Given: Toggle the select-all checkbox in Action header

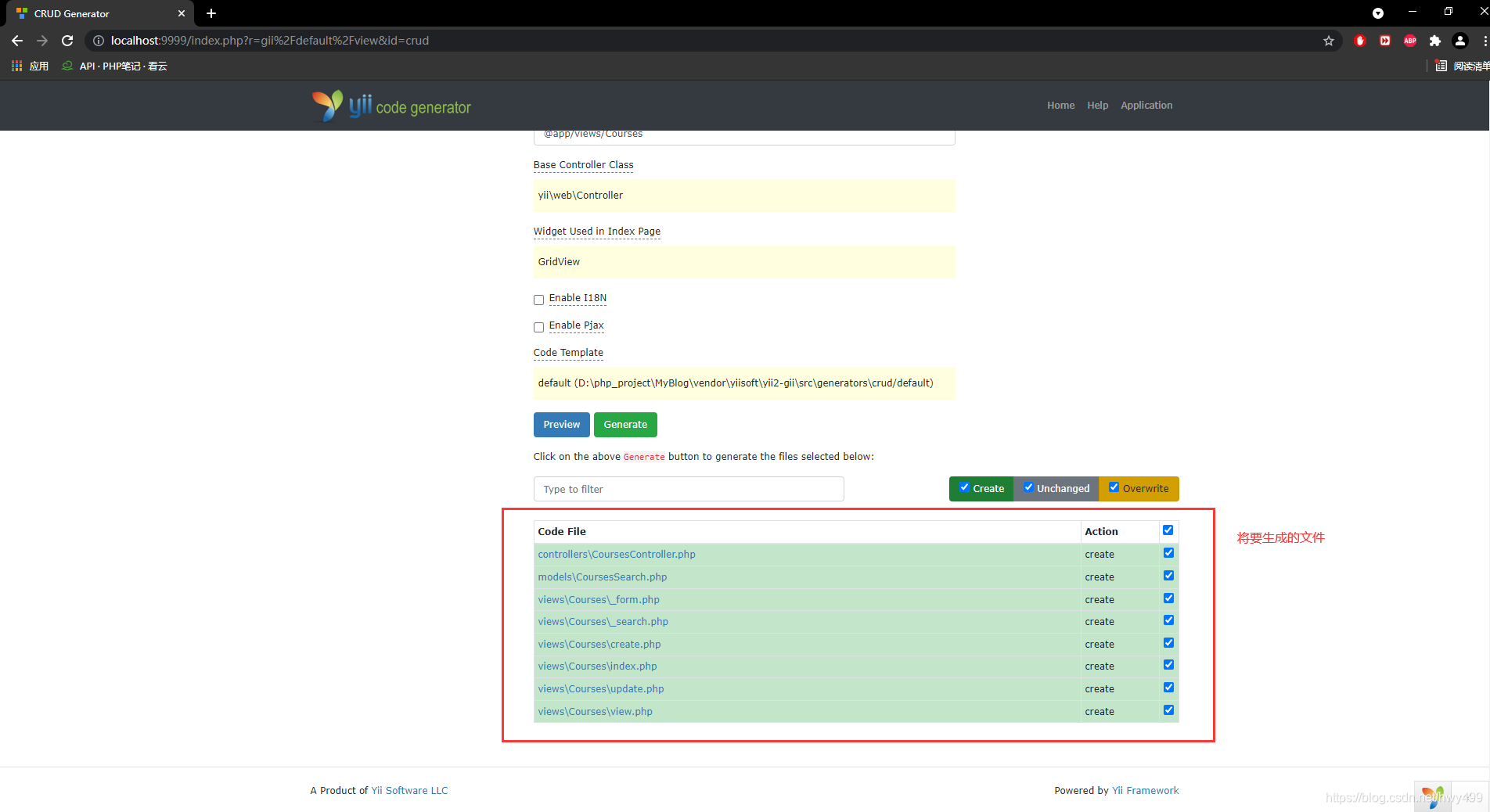Looking at the screenshot, I should point(1168,530).
